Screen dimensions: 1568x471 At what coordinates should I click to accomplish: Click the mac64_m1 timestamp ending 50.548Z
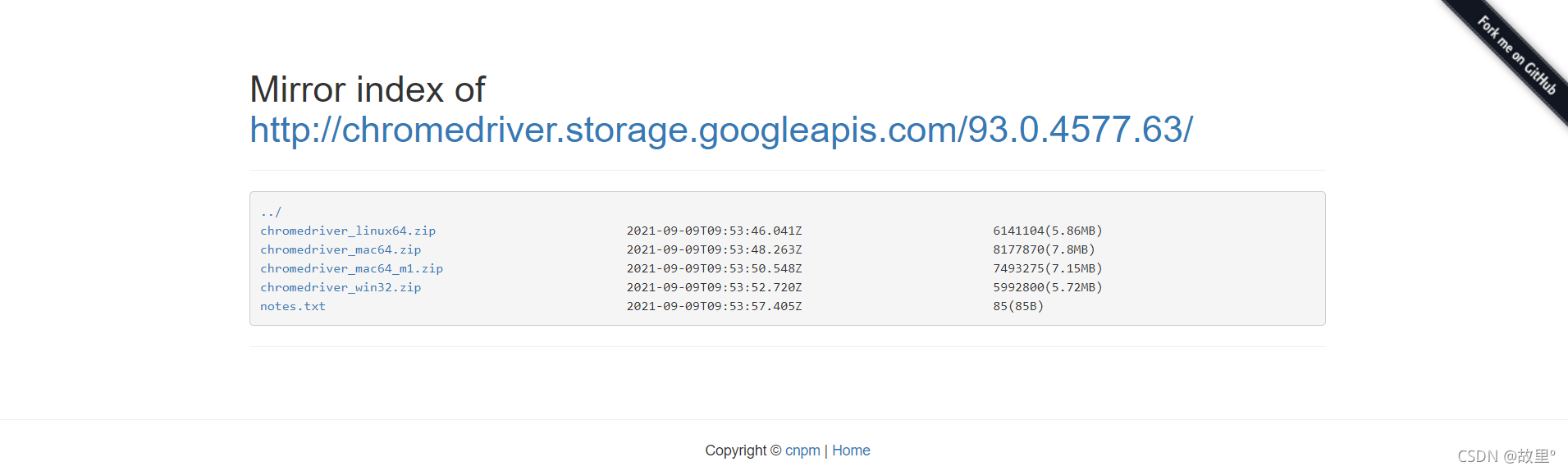coord(714,268)
